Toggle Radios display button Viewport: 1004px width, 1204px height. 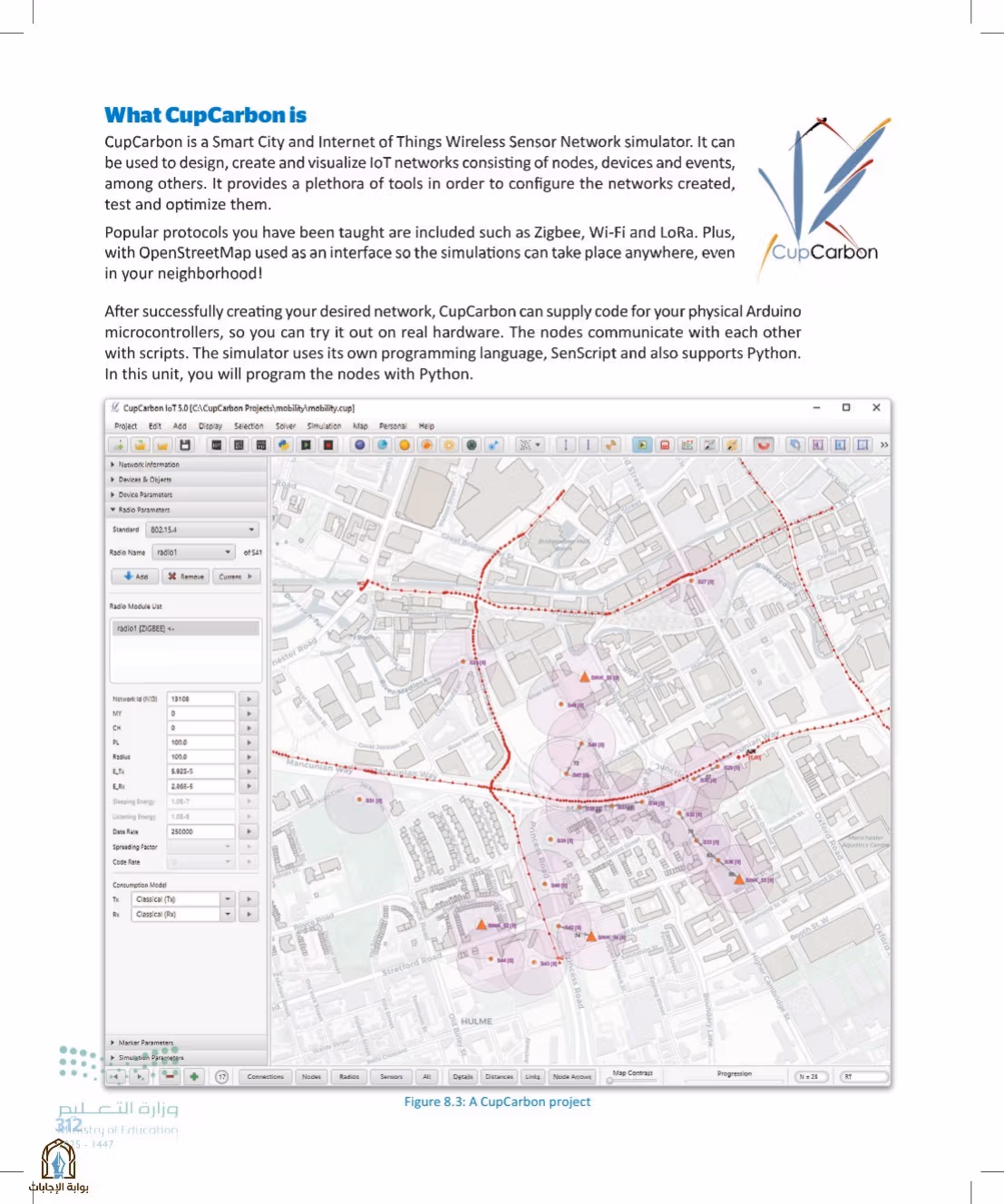click(349, 1077)
